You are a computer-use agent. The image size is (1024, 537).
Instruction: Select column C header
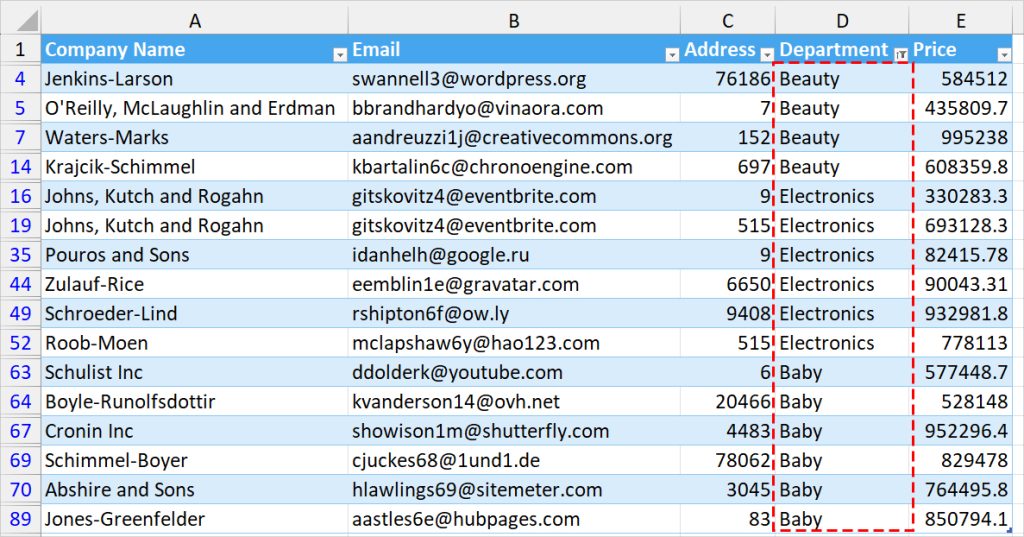pos(728,21)
